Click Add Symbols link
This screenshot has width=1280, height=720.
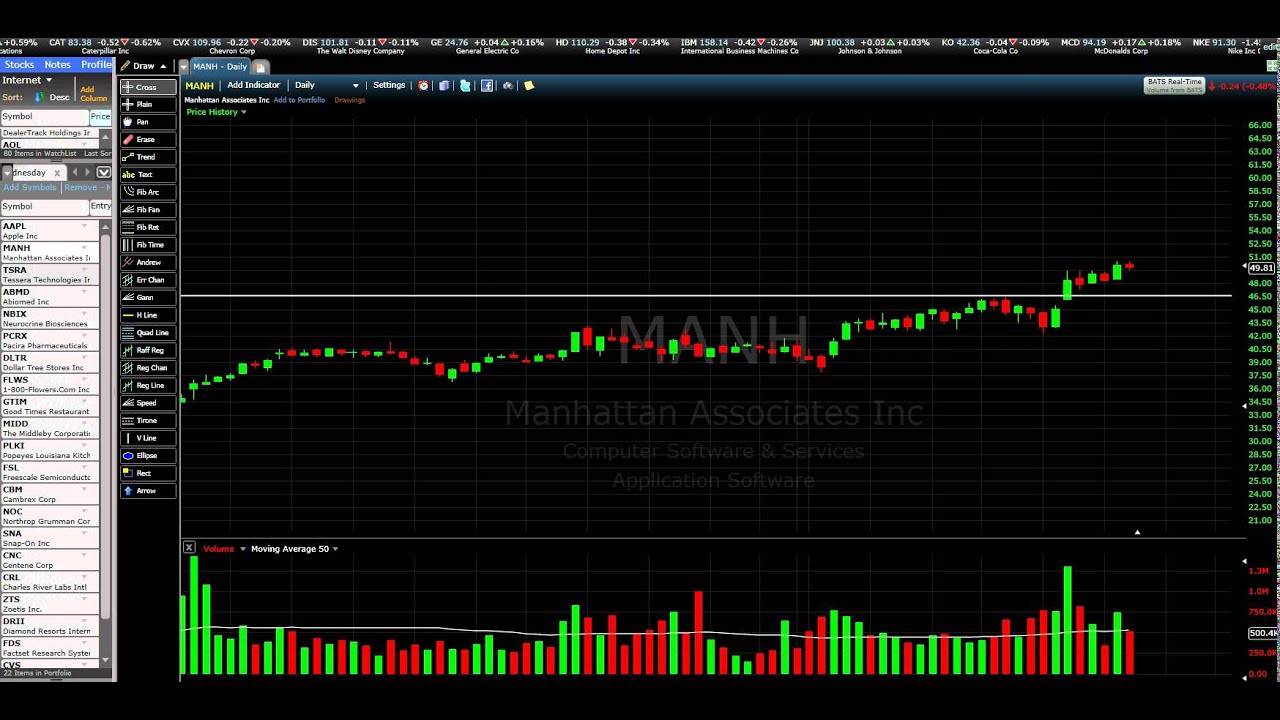[30, 187]
